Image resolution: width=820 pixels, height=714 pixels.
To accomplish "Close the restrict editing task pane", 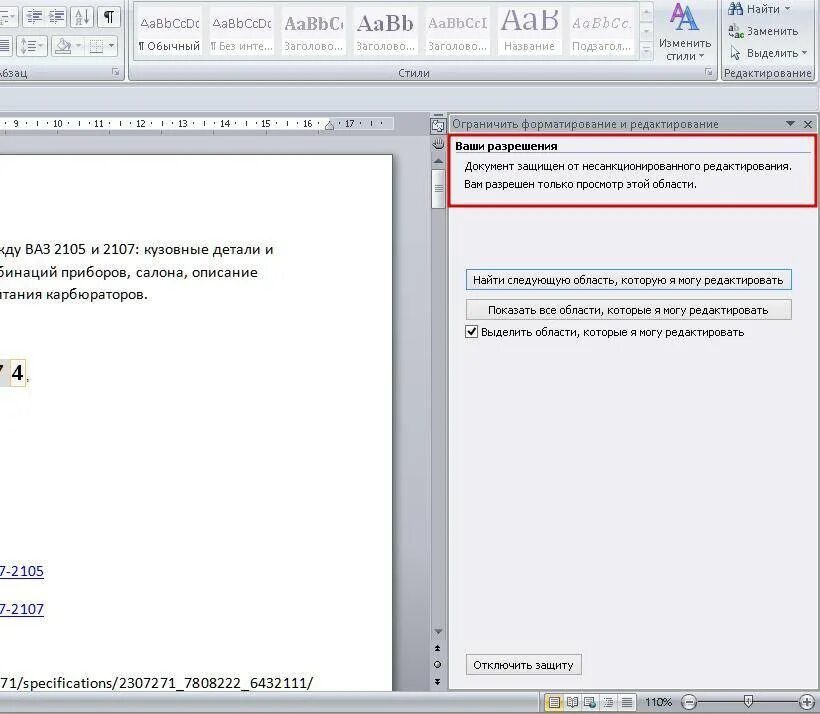I will pos(808,124).
